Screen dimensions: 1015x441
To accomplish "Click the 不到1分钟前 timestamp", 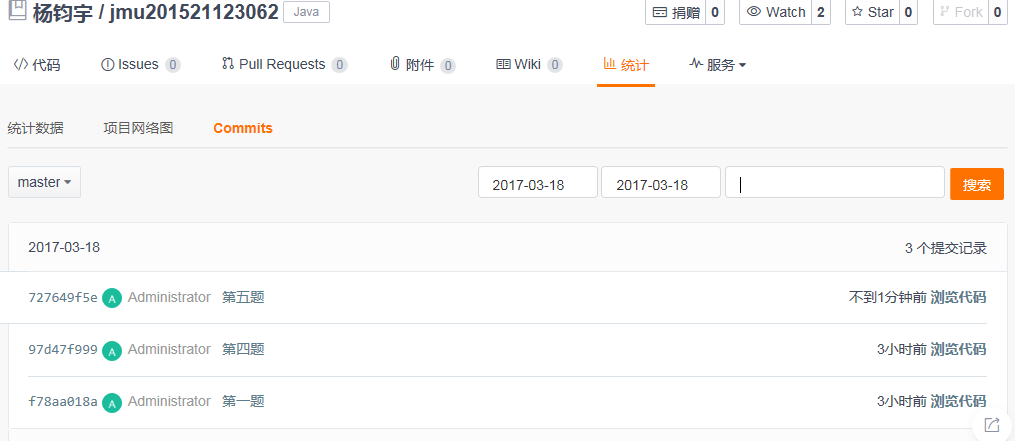I will (887, 297).
